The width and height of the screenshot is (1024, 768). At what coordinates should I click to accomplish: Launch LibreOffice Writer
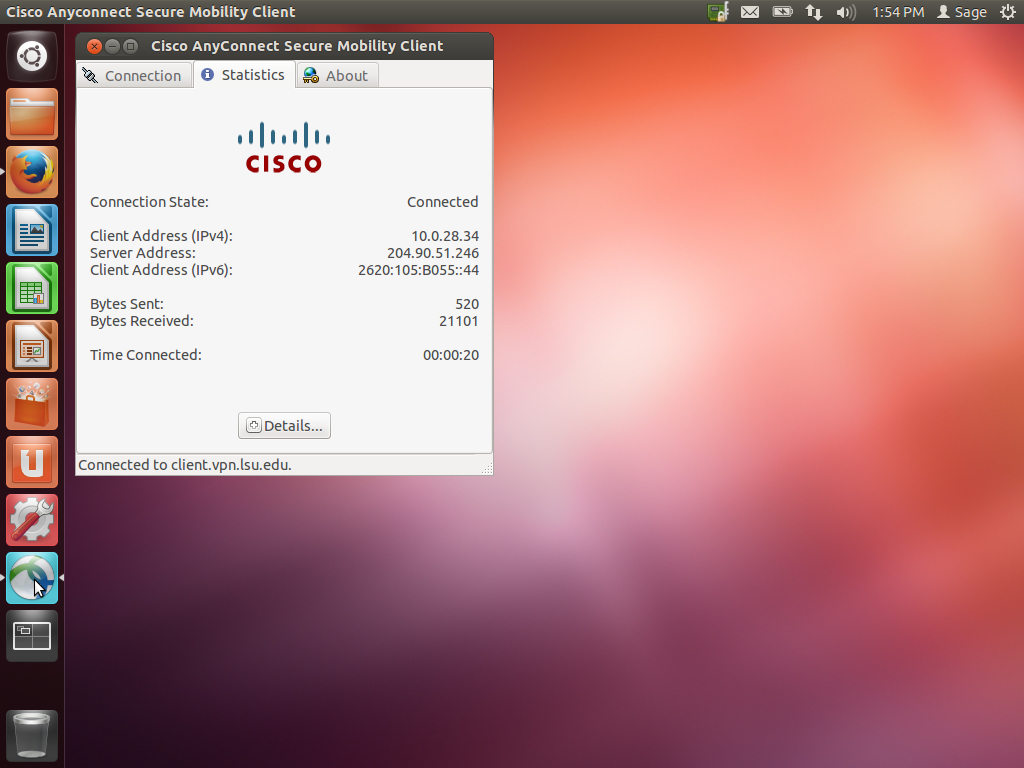[32, 230]
